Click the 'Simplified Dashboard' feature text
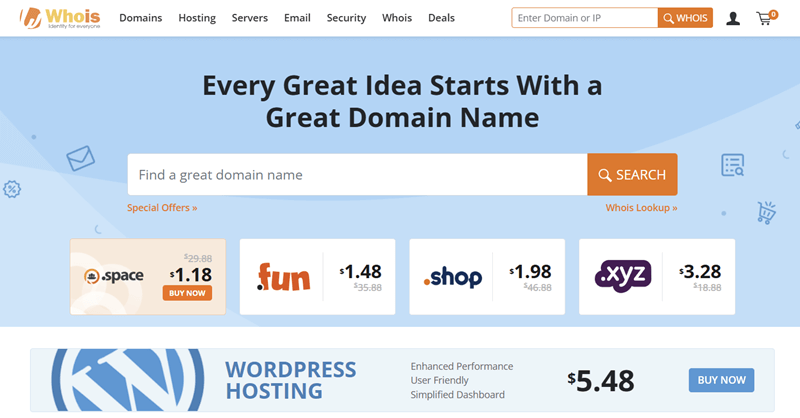The image size is (800, 418). point(458,395)
